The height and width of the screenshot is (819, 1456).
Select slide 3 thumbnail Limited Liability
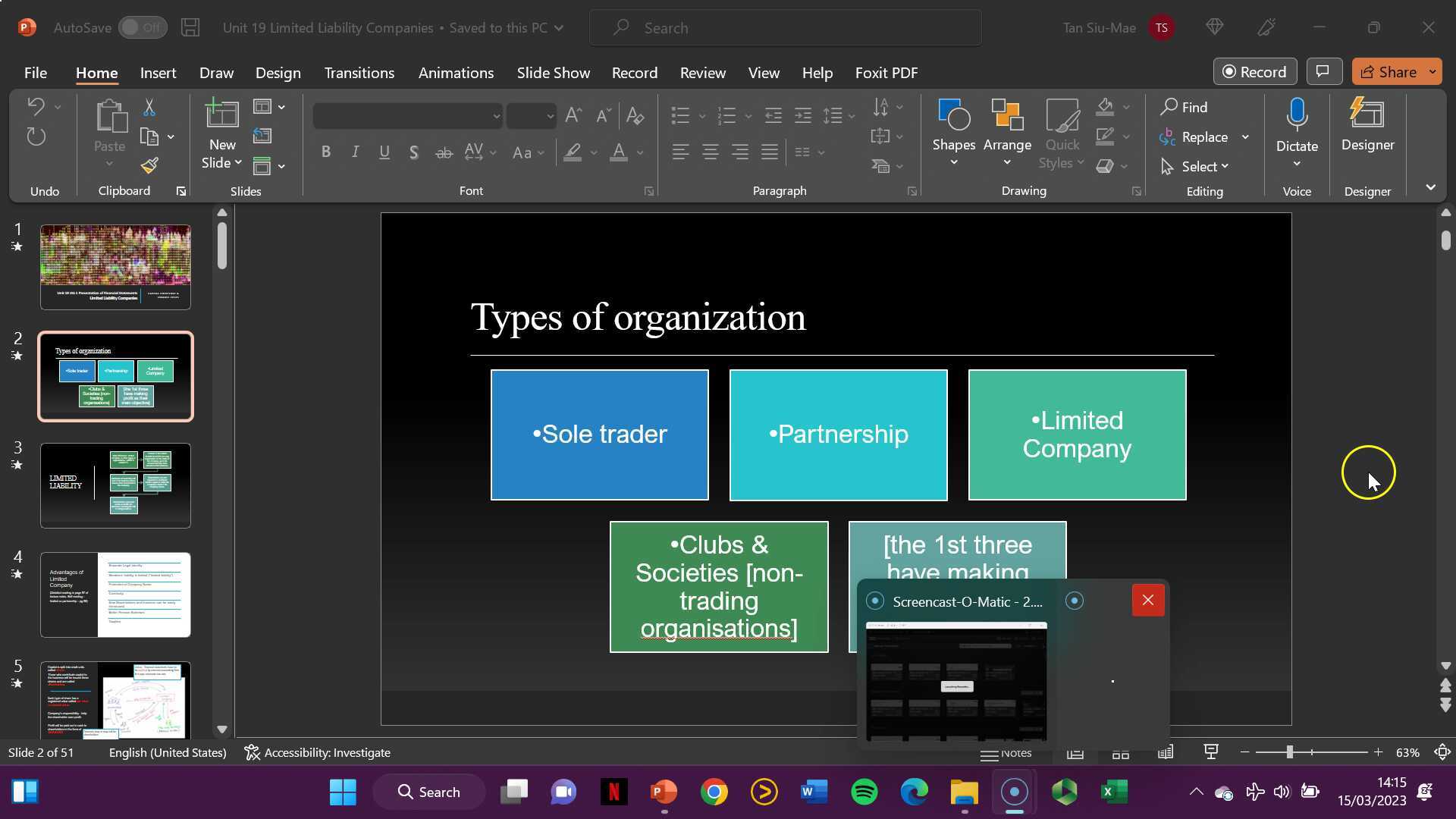(115, 485)
